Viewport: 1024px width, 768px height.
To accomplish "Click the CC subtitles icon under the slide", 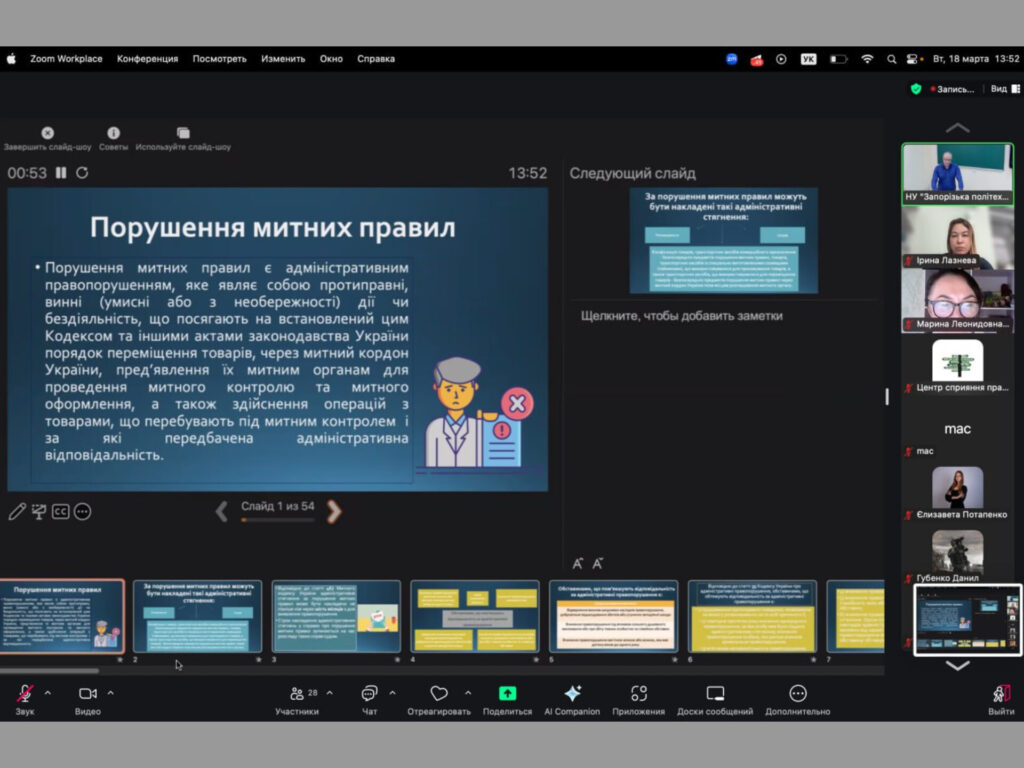I will click(x=61, y=512).
